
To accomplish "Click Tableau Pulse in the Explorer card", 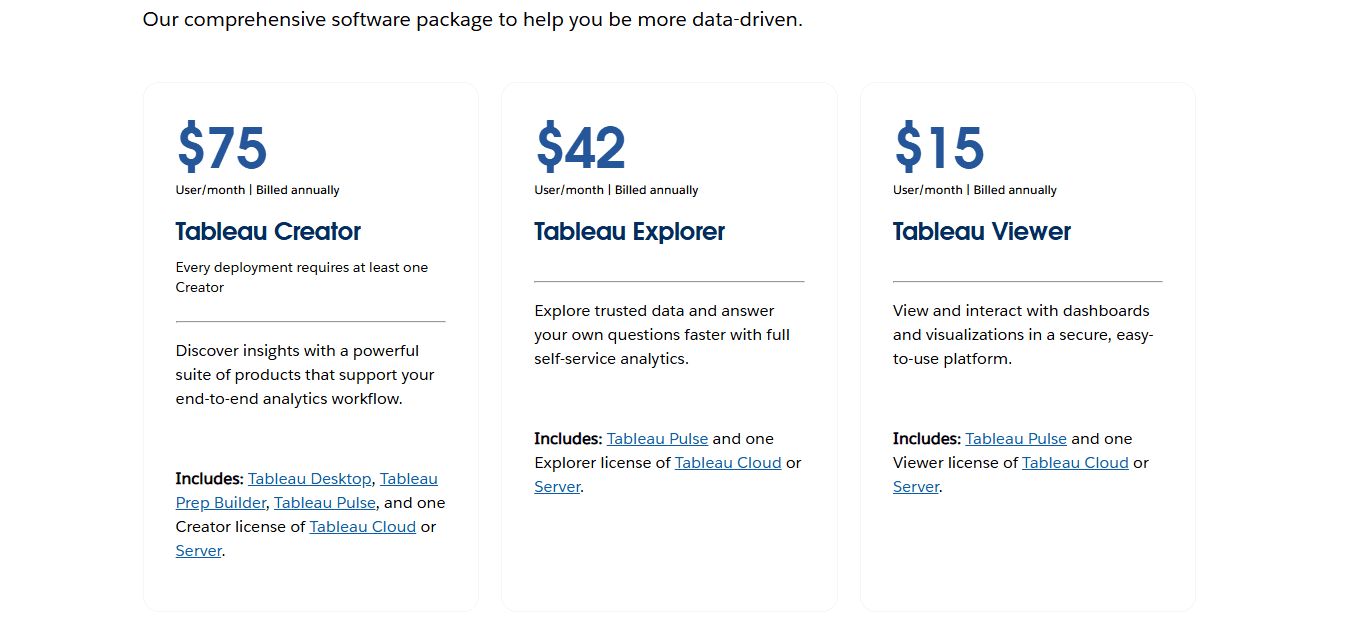I will point(657,438).
